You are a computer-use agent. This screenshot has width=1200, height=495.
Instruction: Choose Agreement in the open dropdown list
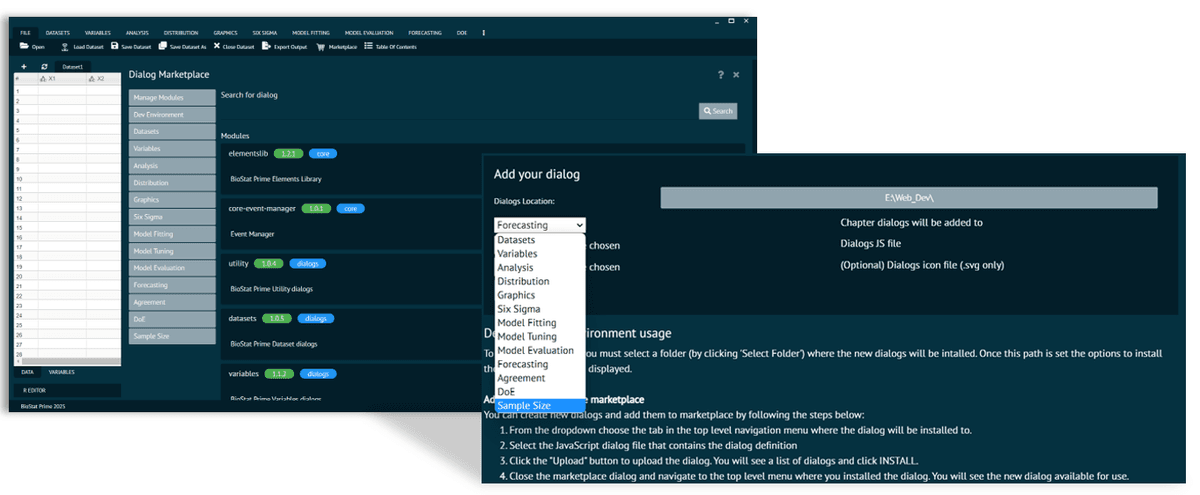(x=540, y=378)
